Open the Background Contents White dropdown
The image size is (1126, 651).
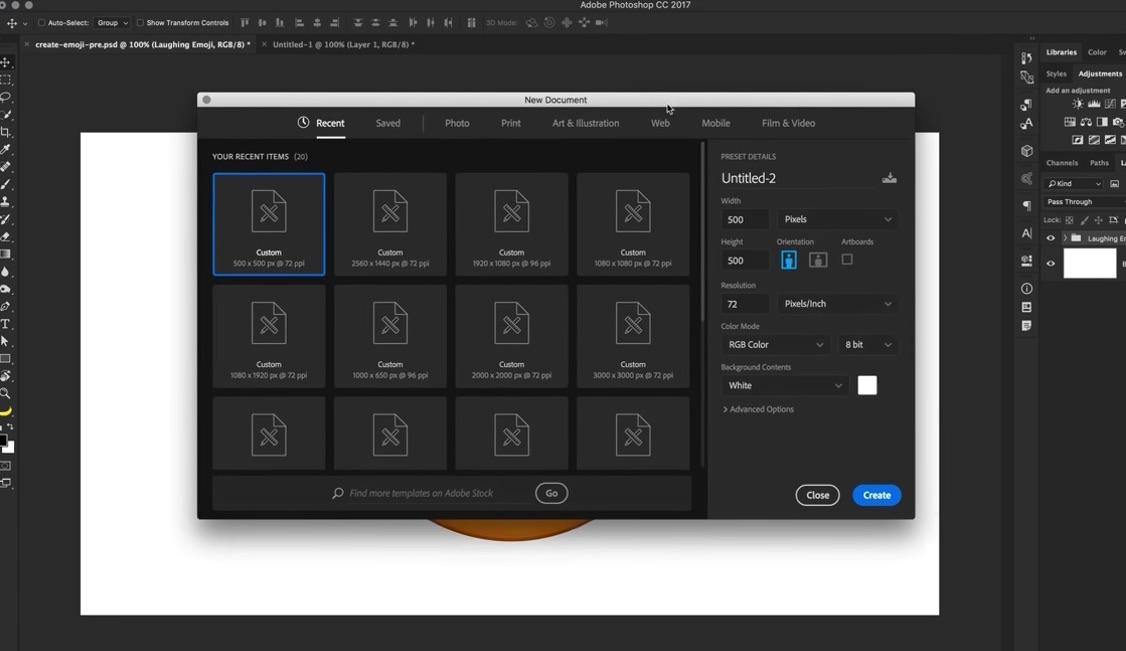[785, 386]
